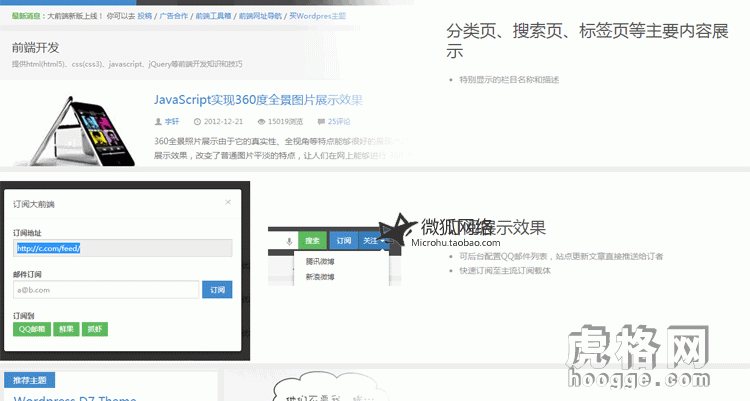Open the JavaScript实现360度全景图片展示效果 article title
Screen dimensions: 750x401
pyautogui.click(x=258, y=100)
